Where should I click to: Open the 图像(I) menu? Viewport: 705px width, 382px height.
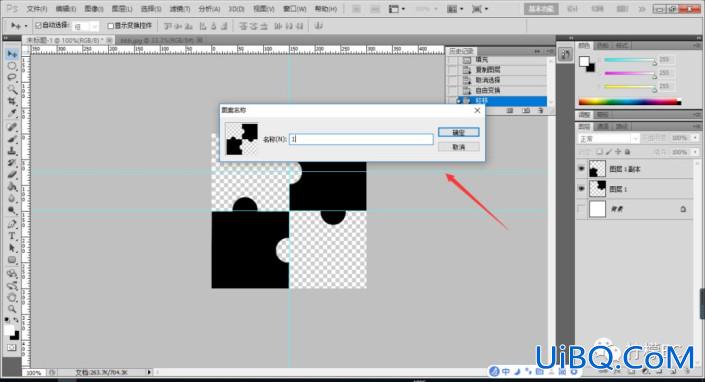94,9
